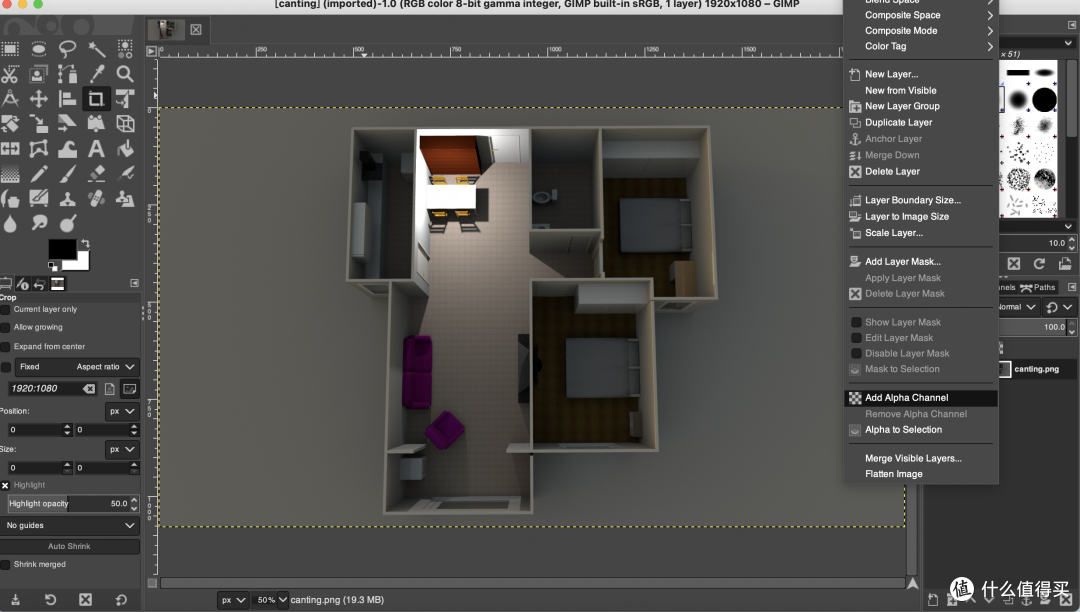Select the 3D Transform cube tool

125,124
